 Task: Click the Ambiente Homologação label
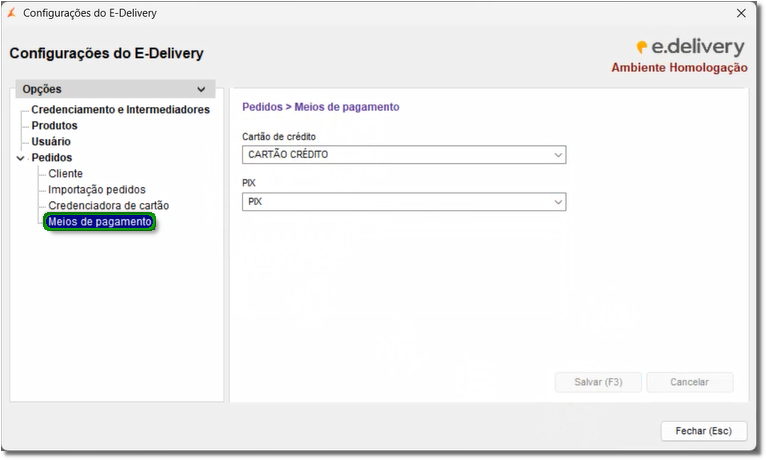[x=679, y=68]
